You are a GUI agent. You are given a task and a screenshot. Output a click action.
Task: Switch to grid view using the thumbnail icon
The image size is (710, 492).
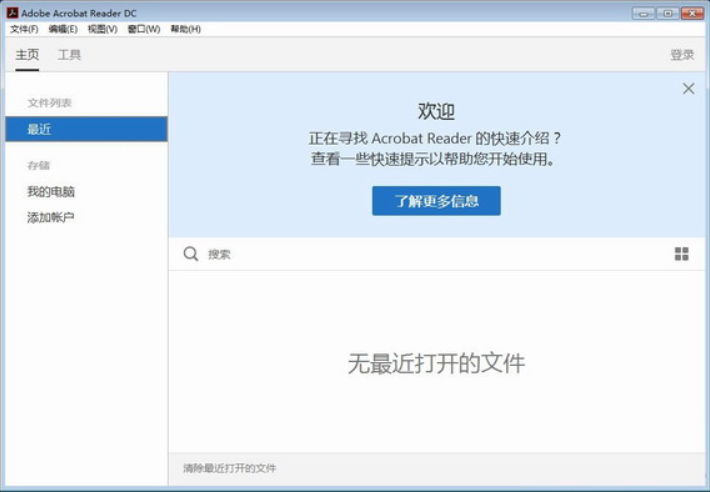681,254
